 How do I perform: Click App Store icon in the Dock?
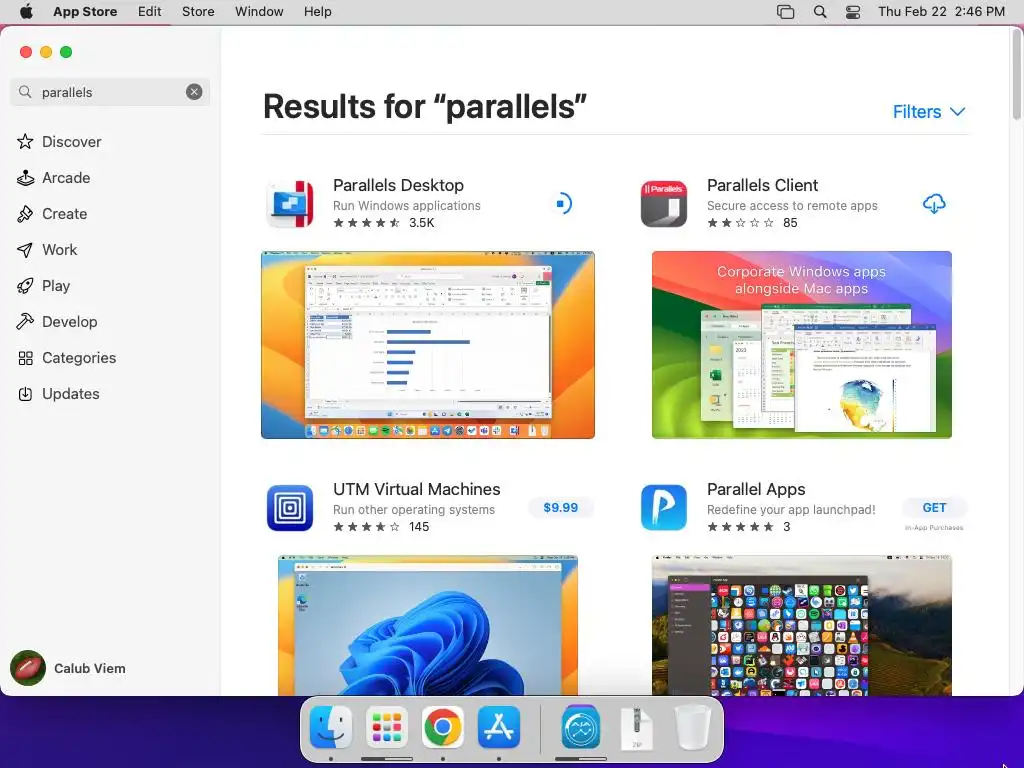pos(499,726)
